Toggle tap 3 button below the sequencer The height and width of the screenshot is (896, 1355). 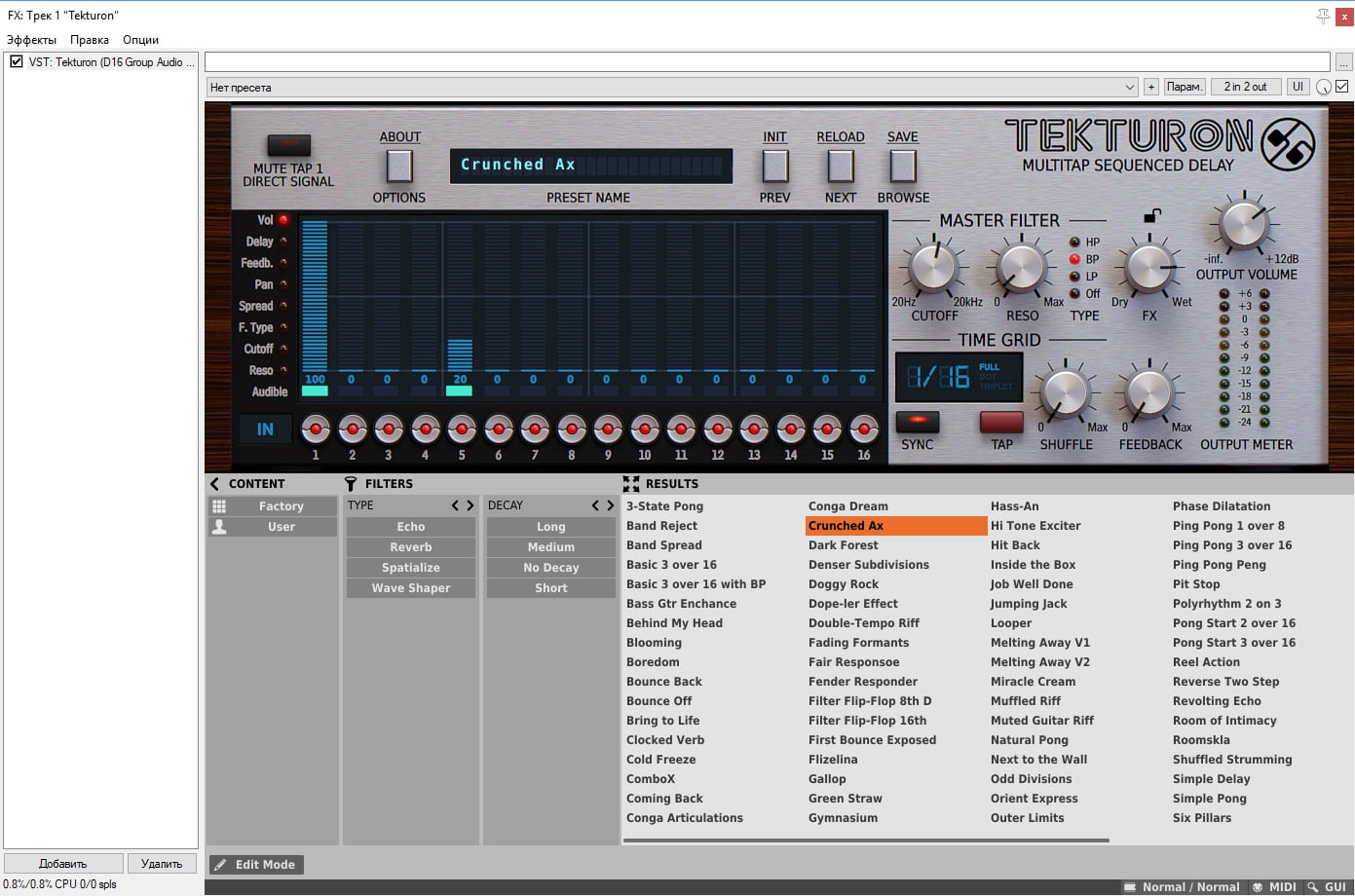[388, 429]
